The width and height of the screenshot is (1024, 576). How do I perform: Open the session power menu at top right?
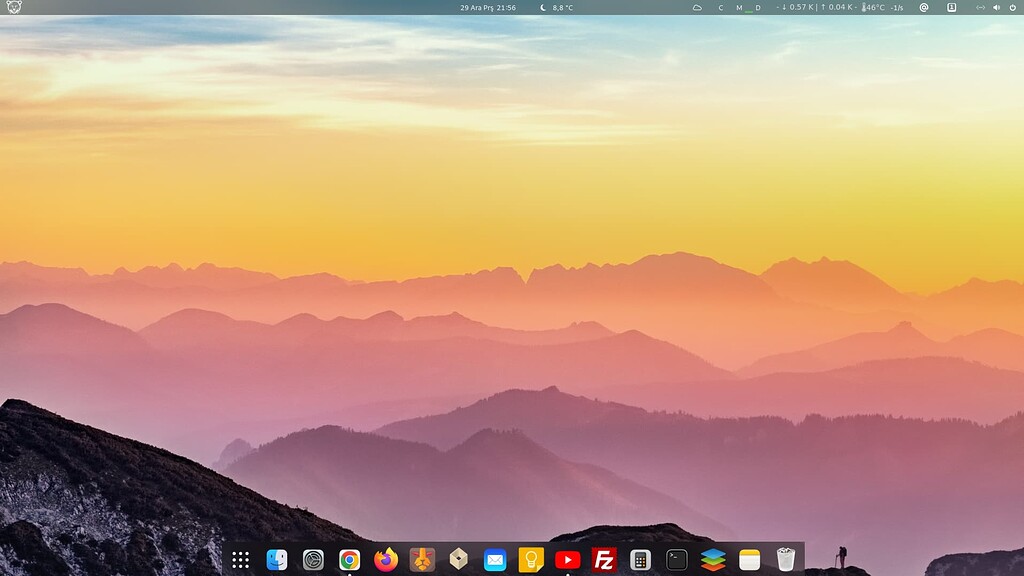1013,8
